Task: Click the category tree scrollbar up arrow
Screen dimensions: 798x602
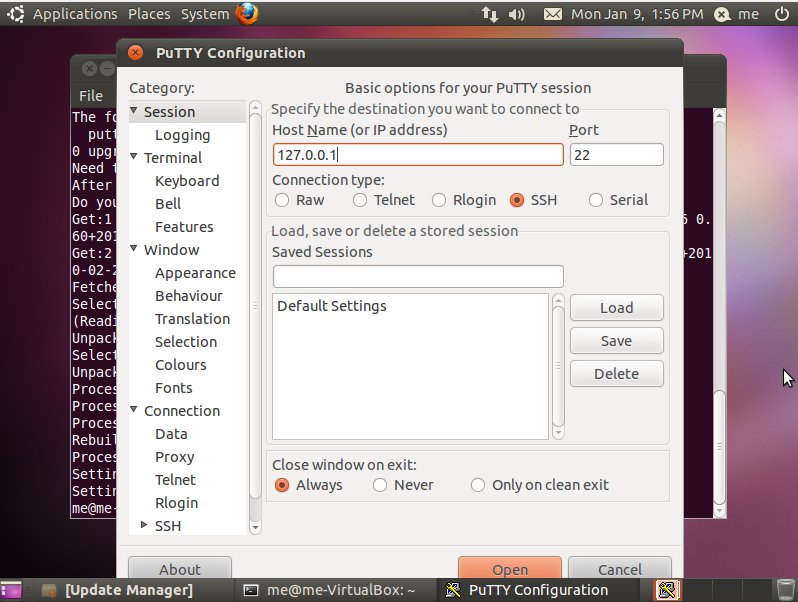Action: 255,107
